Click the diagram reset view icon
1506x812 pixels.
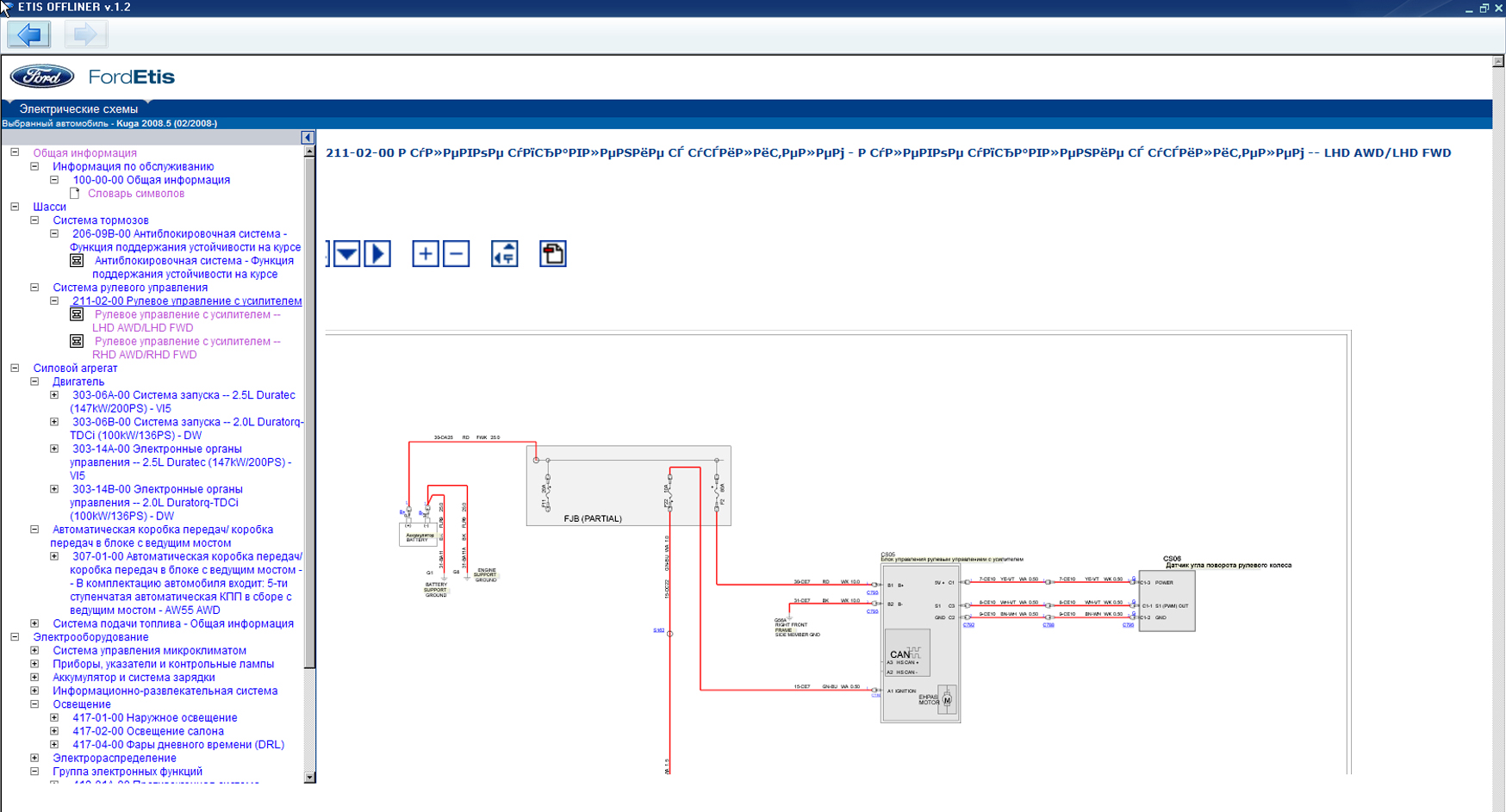(505, 254)
